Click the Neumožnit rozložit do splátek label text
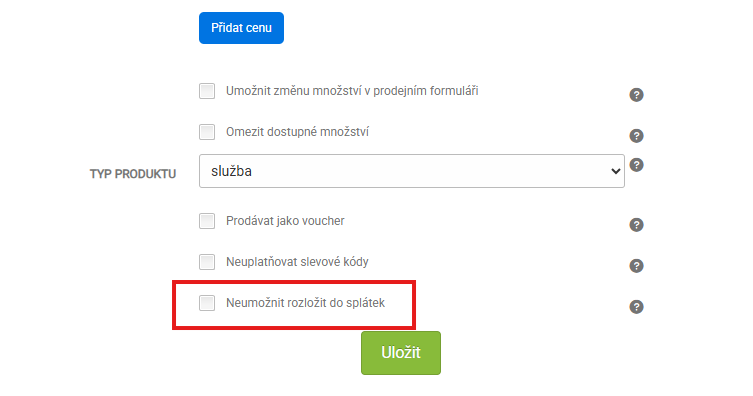The height and width of the screenshot is (396, 753). click(305, 303)
